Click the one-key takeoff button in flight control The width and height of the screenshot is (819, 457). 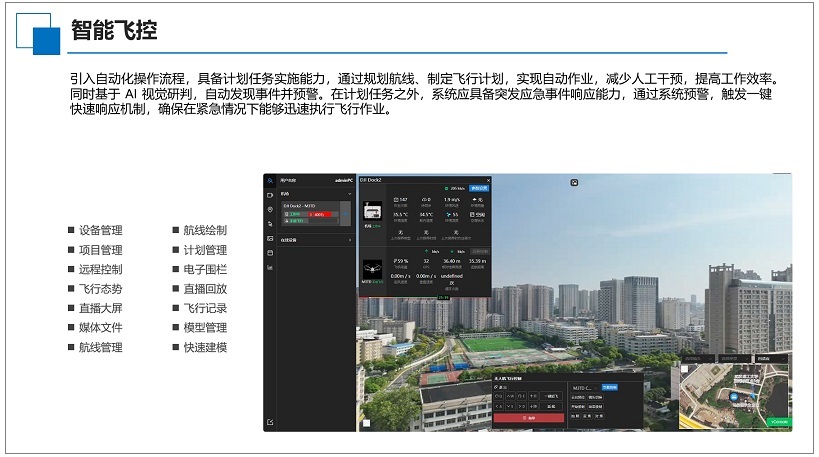tap(552, 396)
